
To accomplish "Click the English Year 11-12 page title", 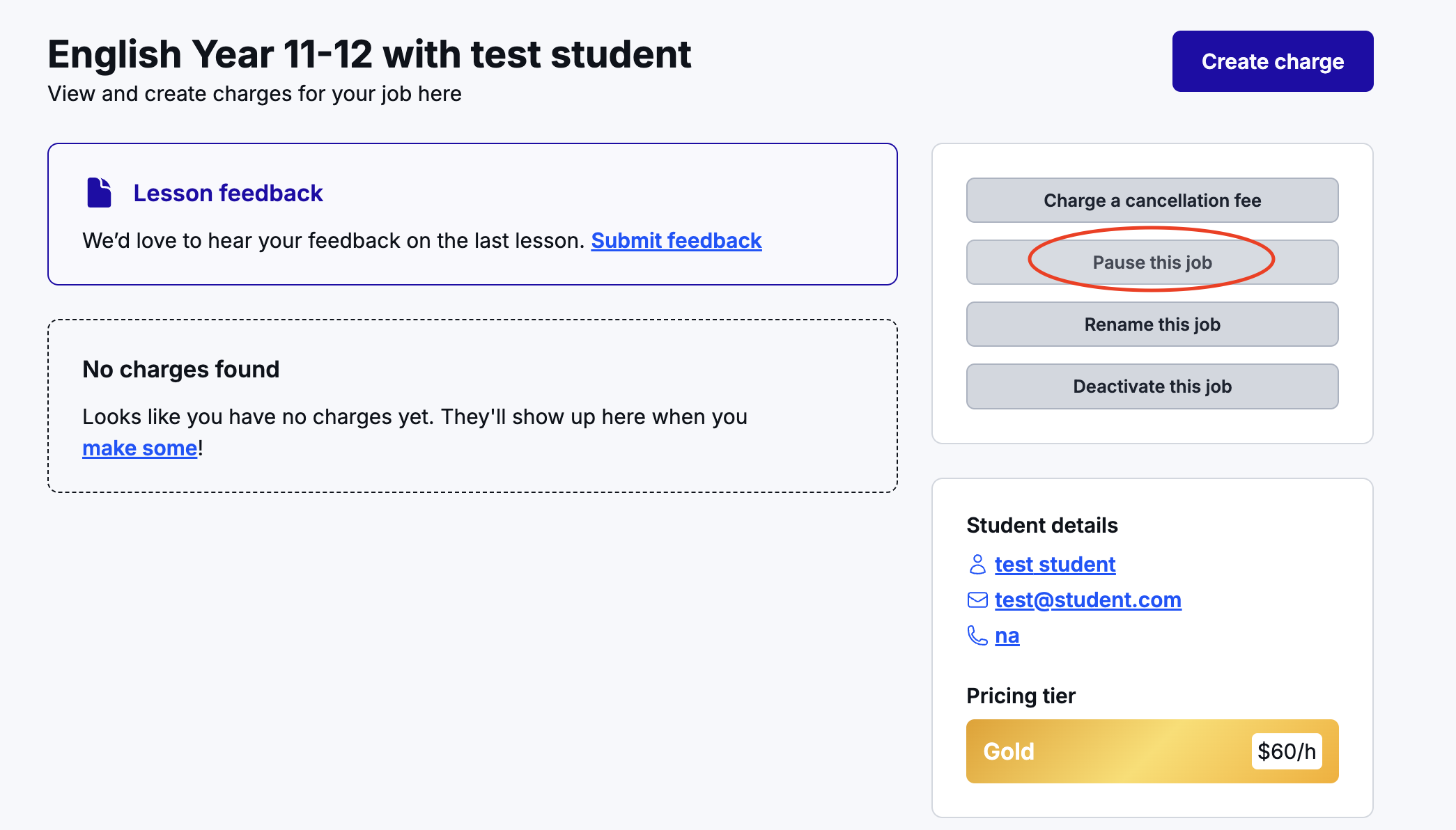I will click(369, 54).
